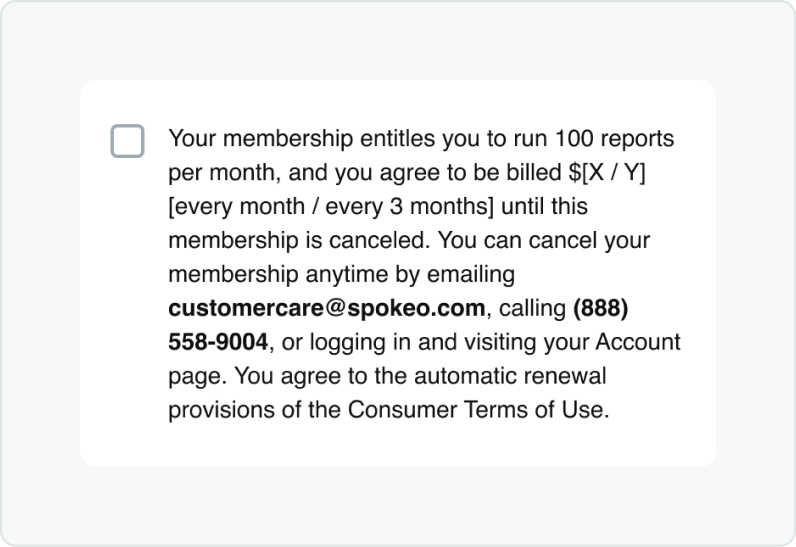Click the customercare@spokeo.com email address
796x547 pixels.
(x=327, y=308)
